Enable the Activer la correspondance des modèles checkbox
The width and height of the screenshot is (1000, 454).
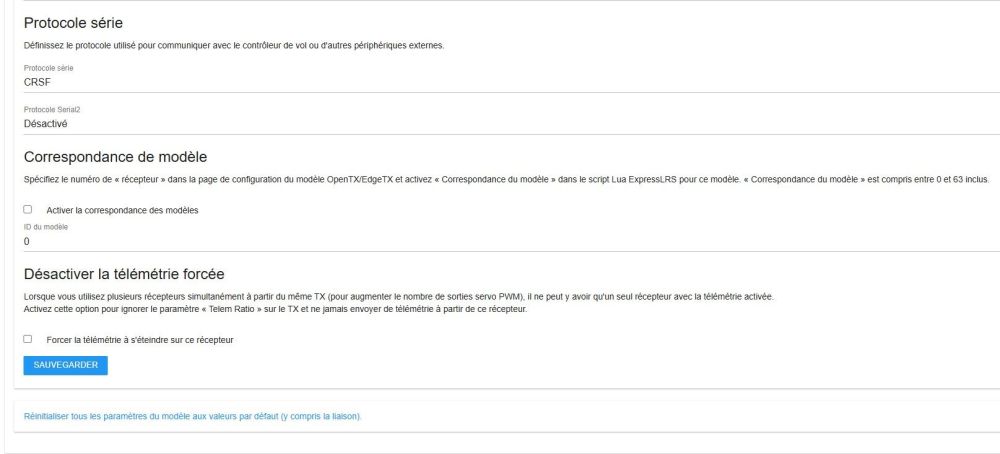click(x=28, y=210)
